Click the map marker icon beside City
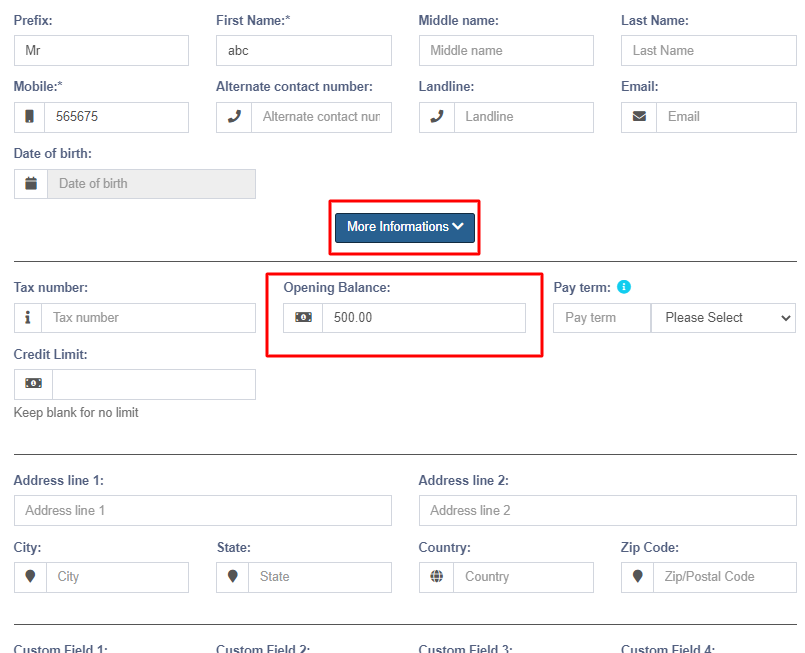This screenshot has width=805, height=653. pyautogui.click(x=30, y=577)
